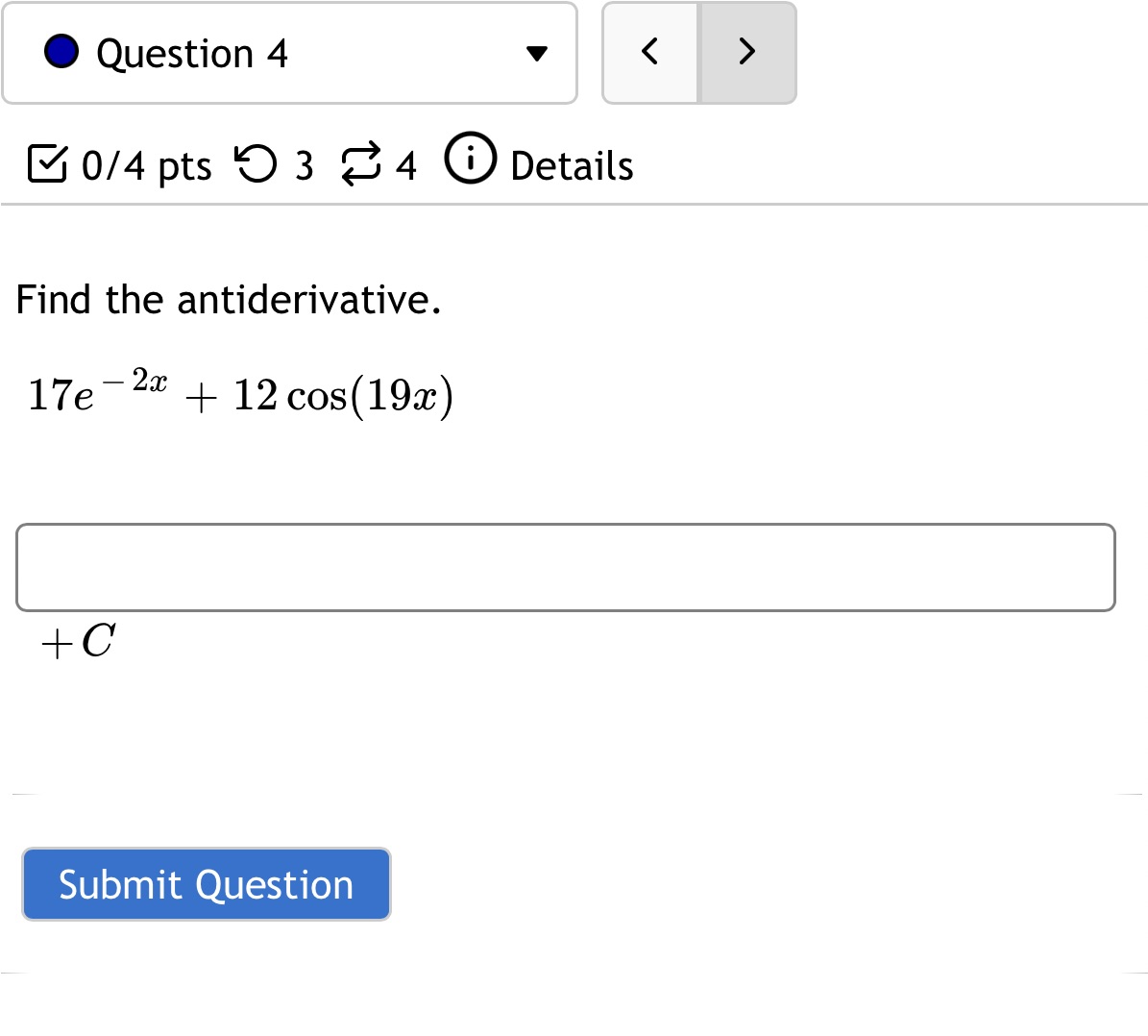Image resolution: width=1148 pixels, height=1036 pixels.
Task: Select the filled question indicator circle
Action: coord(61,52)
